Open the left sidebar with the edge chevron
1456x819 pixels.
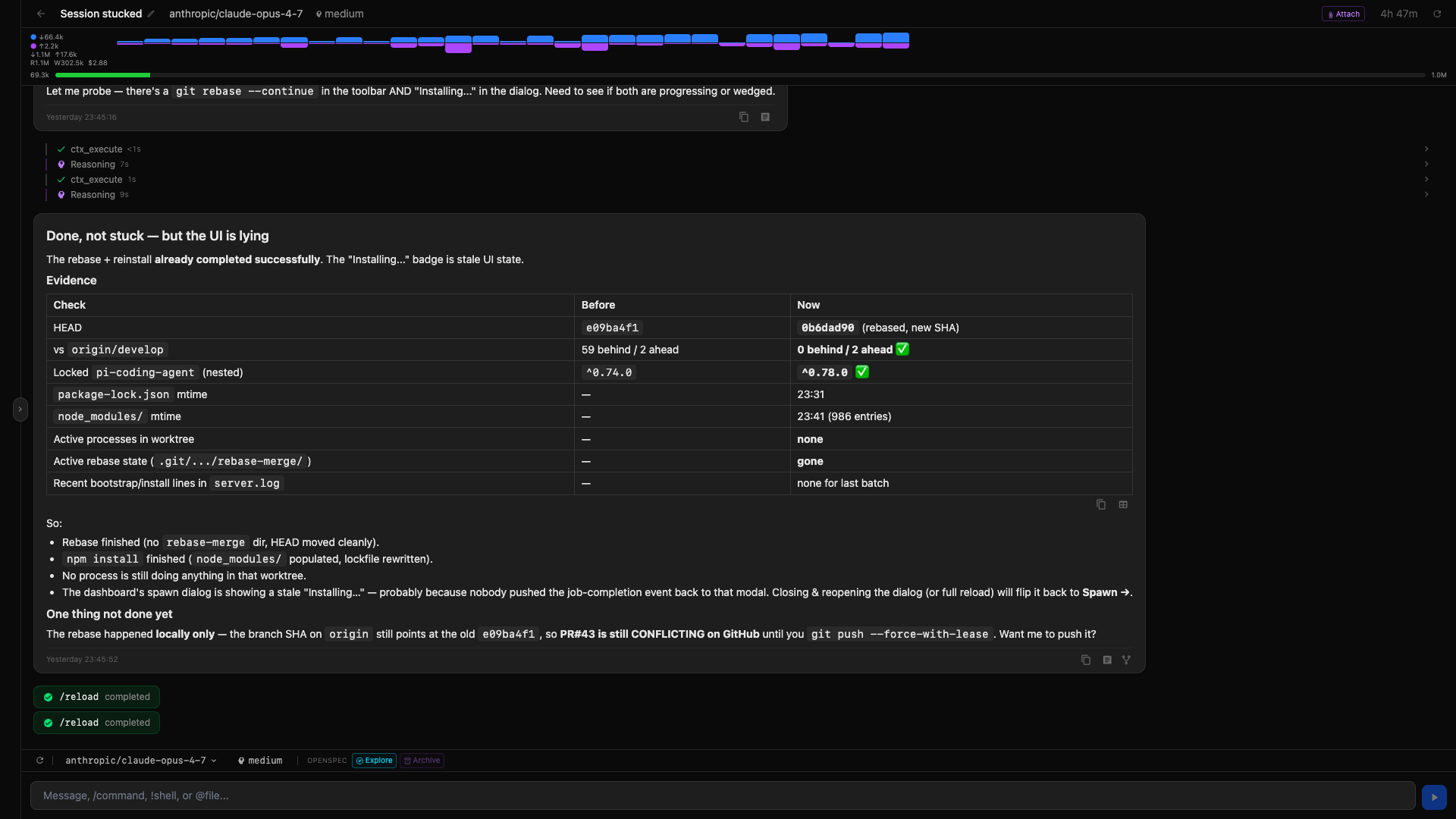(20, 409)
